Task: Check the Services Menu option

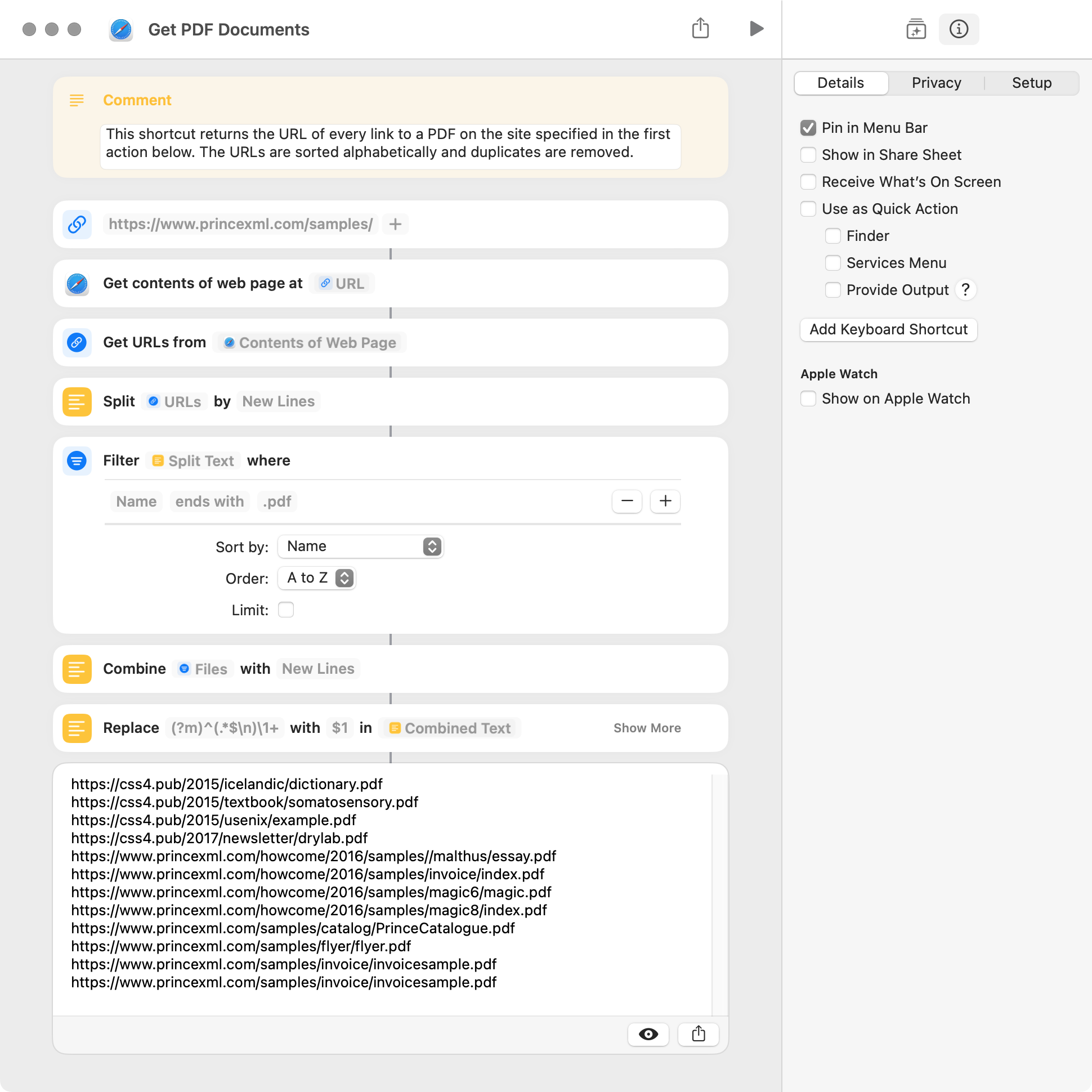Action: tap(833, 263)
